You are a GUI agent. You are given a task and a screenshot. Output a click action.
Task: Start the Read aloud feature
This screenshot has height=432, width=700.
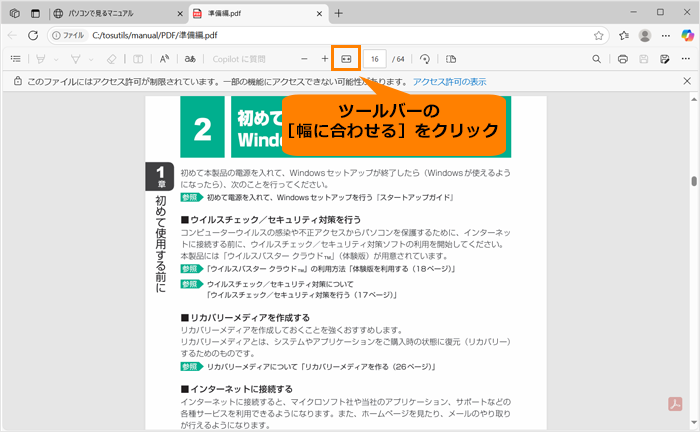[x=164, y=59]
